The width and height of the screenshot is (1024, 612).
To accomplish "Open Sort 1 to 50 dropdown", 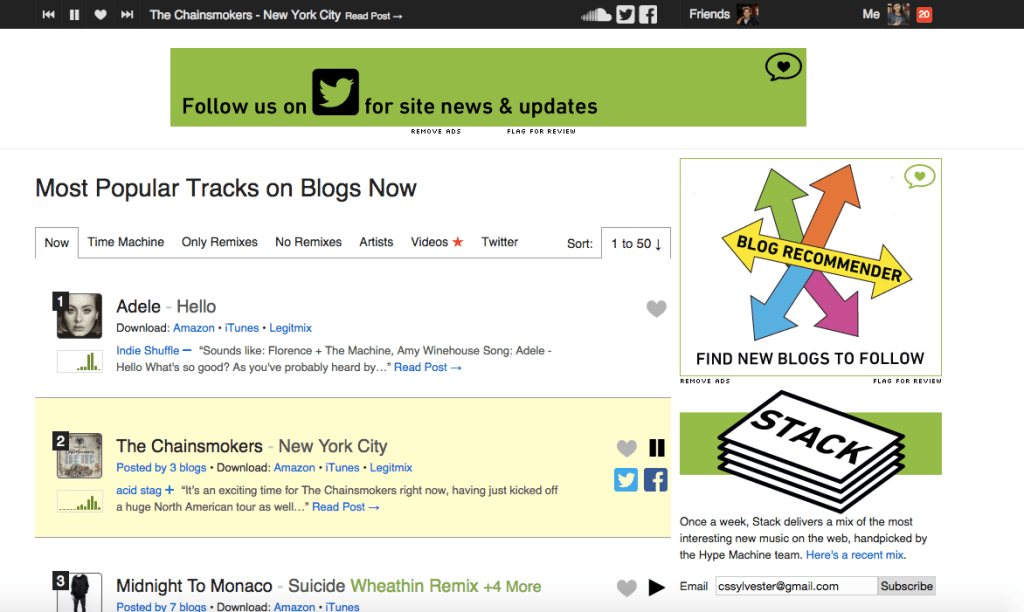I will tap(635, 243).
